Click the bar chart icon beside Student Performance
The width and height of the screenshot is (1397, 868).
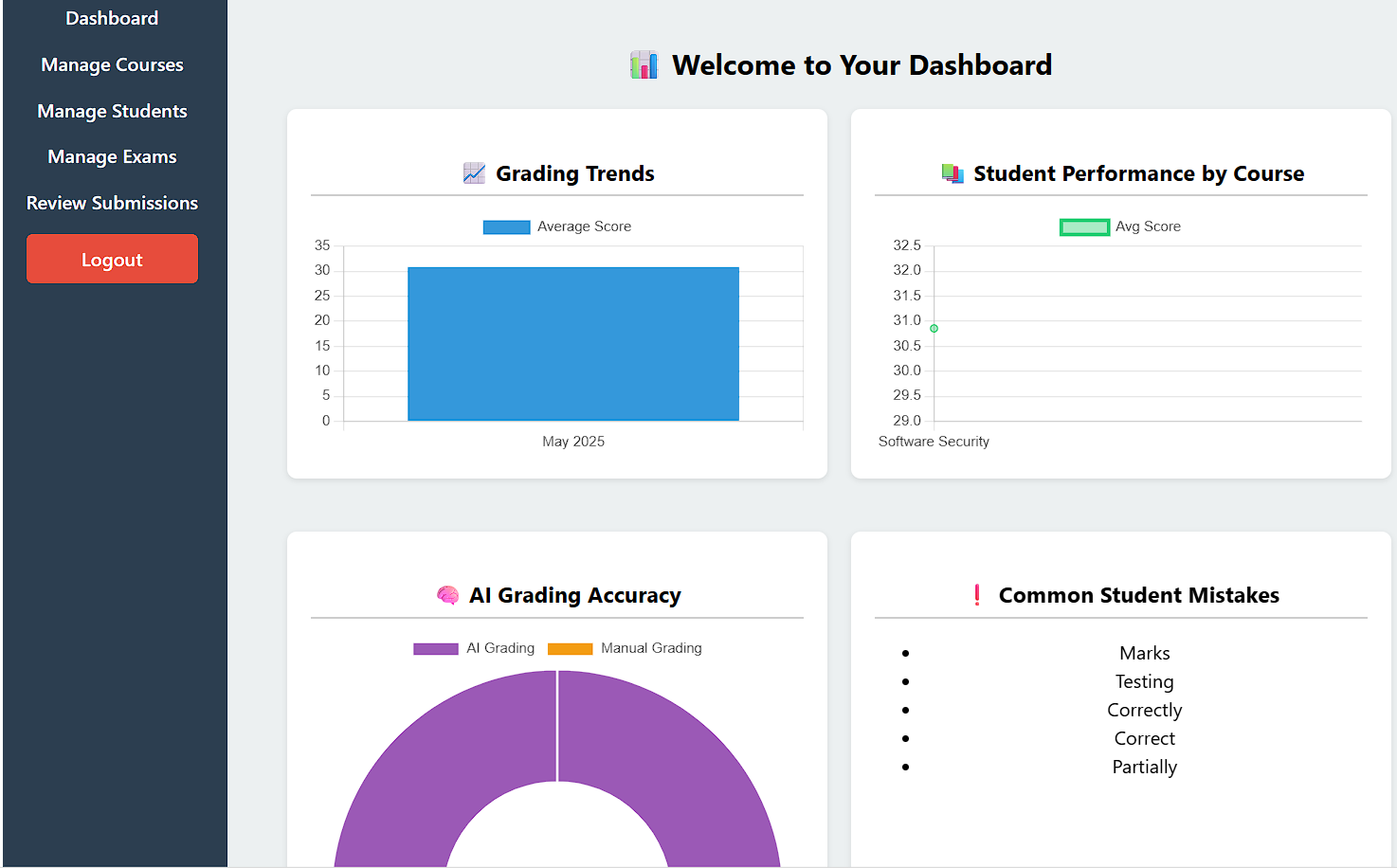[952, 172]
